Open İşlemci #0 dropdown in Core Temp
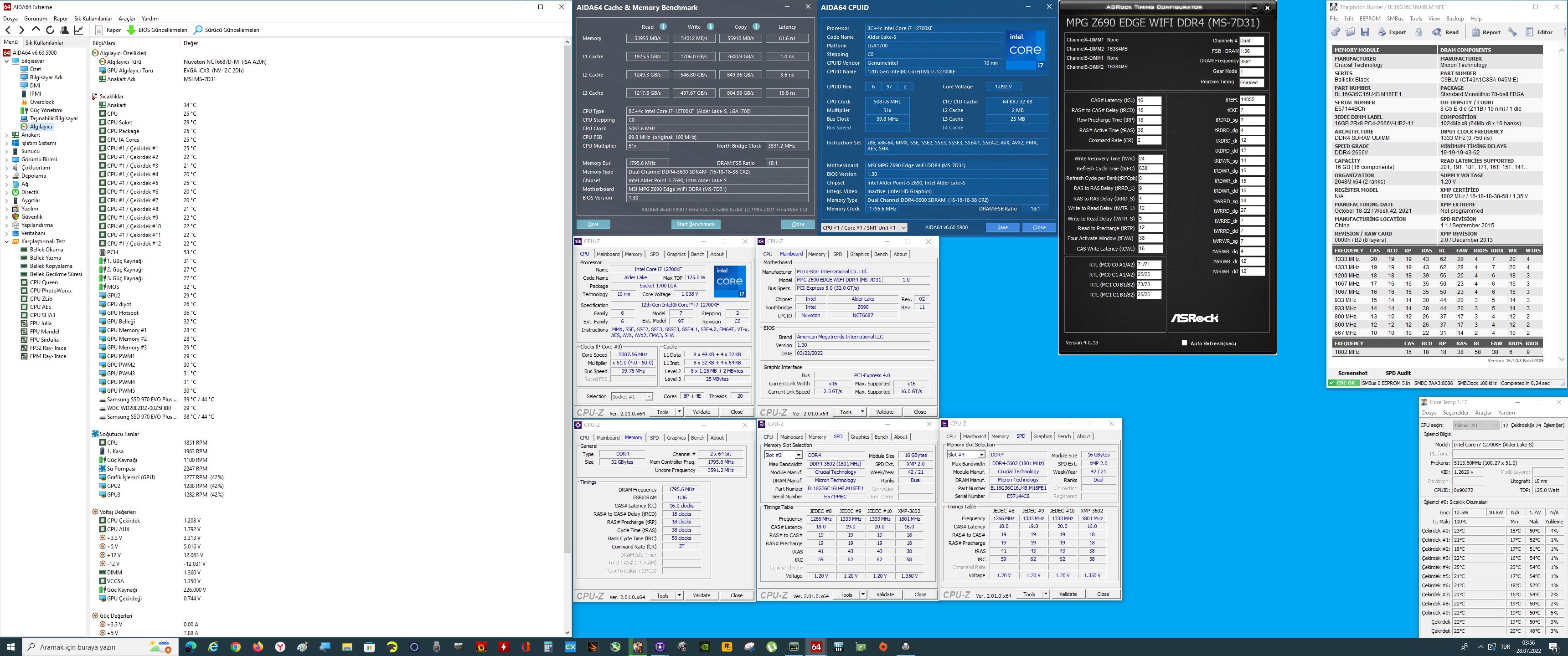This screenshot has height=656, width=1568. pyautogui.click(x=1476, y=425)
